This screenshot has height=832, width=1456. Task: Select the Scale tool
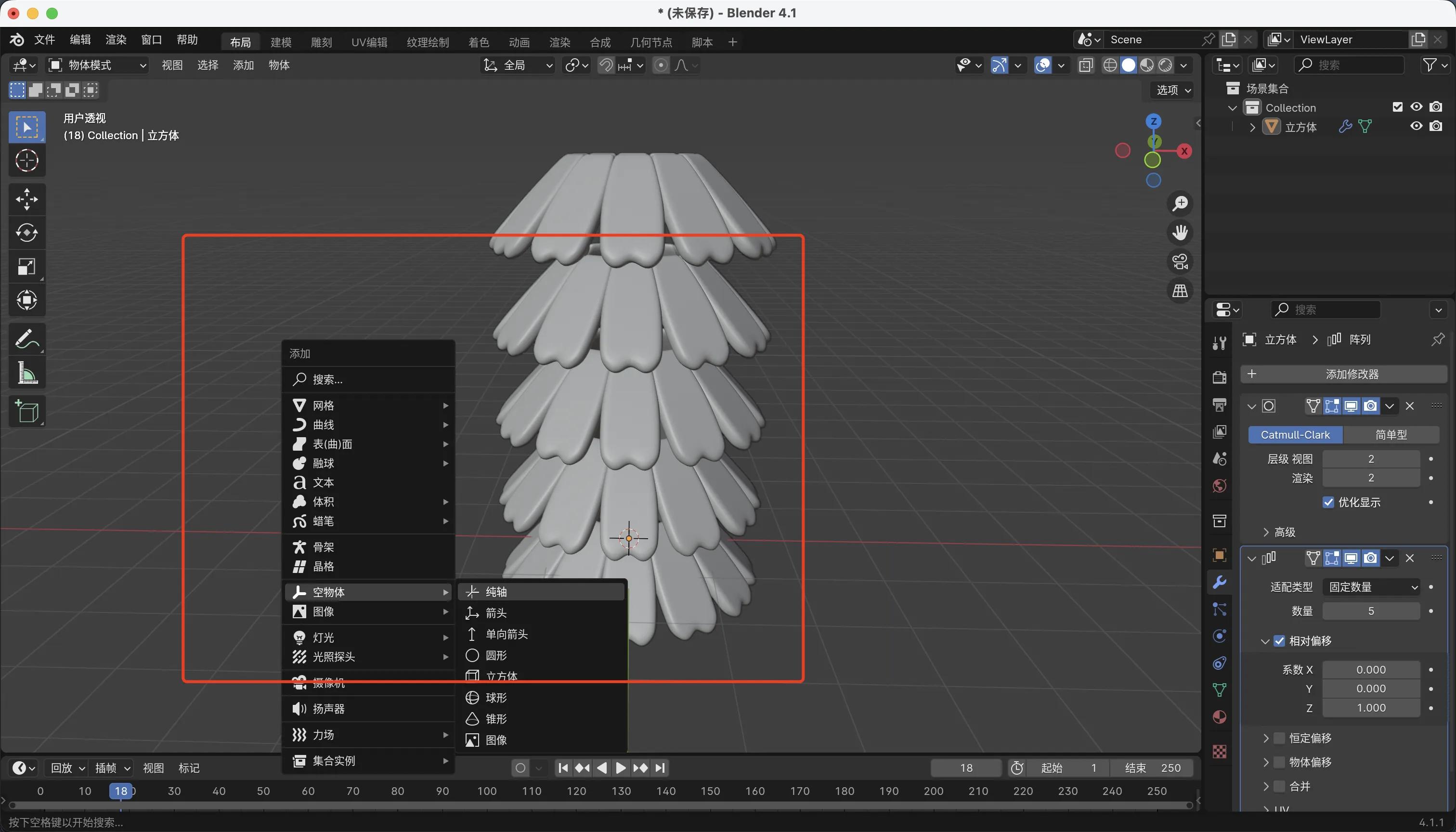27,266
